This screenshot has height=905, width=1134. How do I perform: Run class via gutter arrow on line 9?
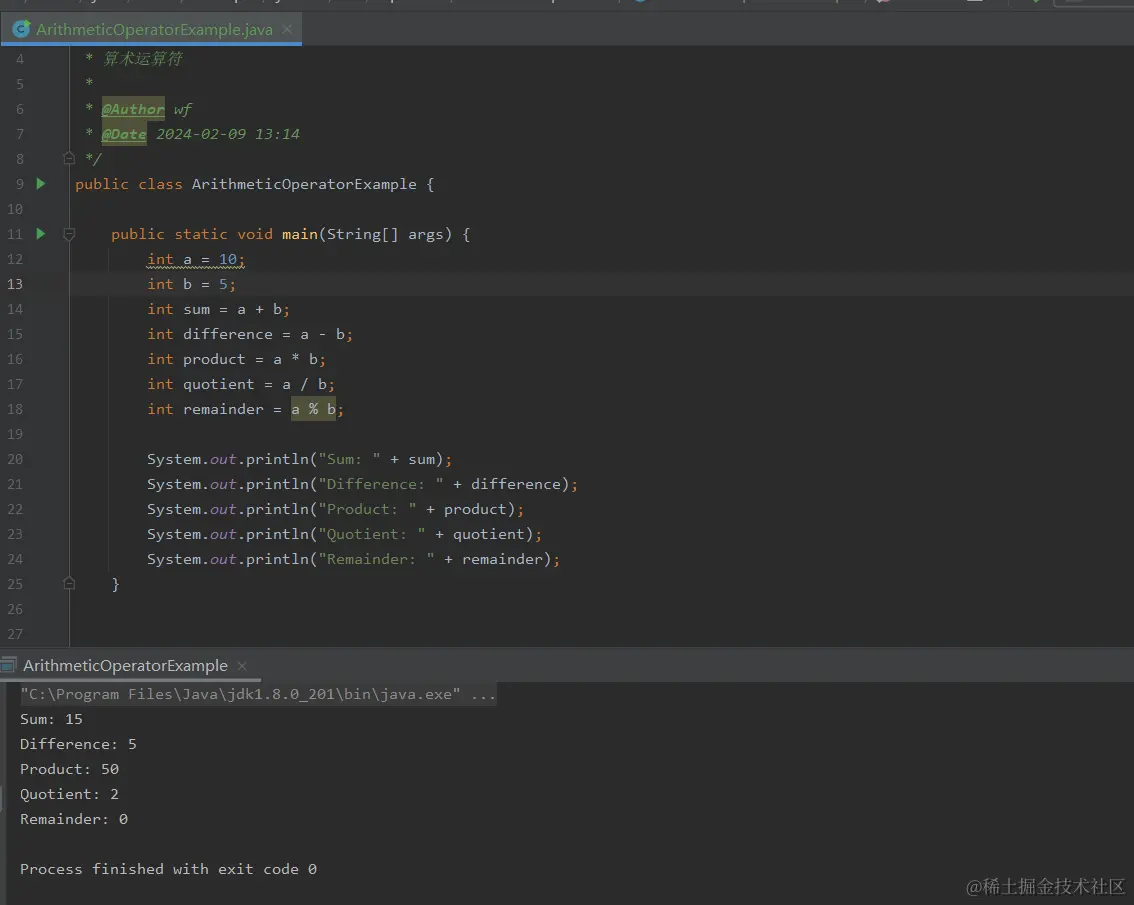[x=41, y=184]
